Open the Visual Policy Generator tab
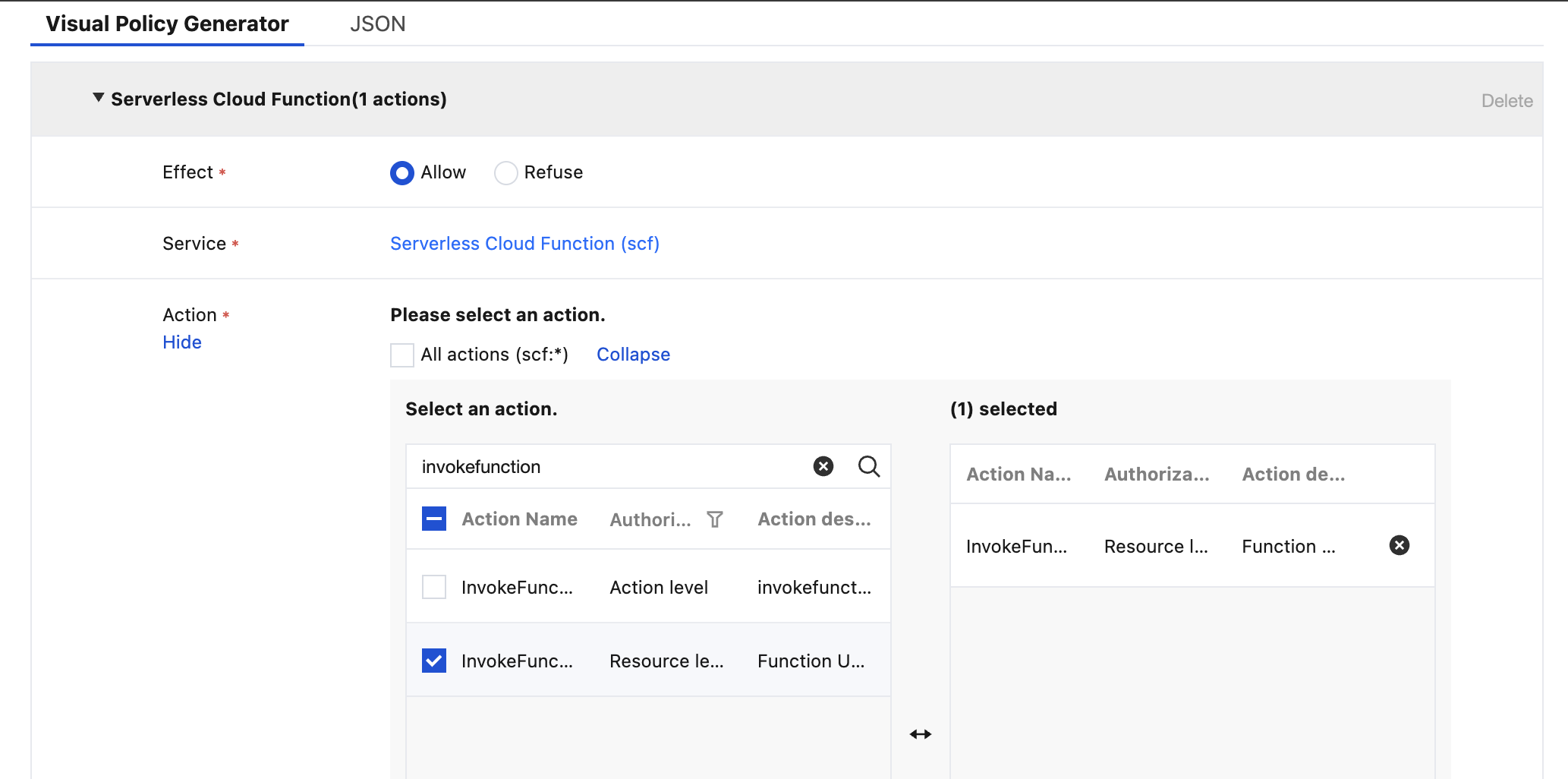The height and width of the screenshot is (779, 1568). tap(167, 24)
